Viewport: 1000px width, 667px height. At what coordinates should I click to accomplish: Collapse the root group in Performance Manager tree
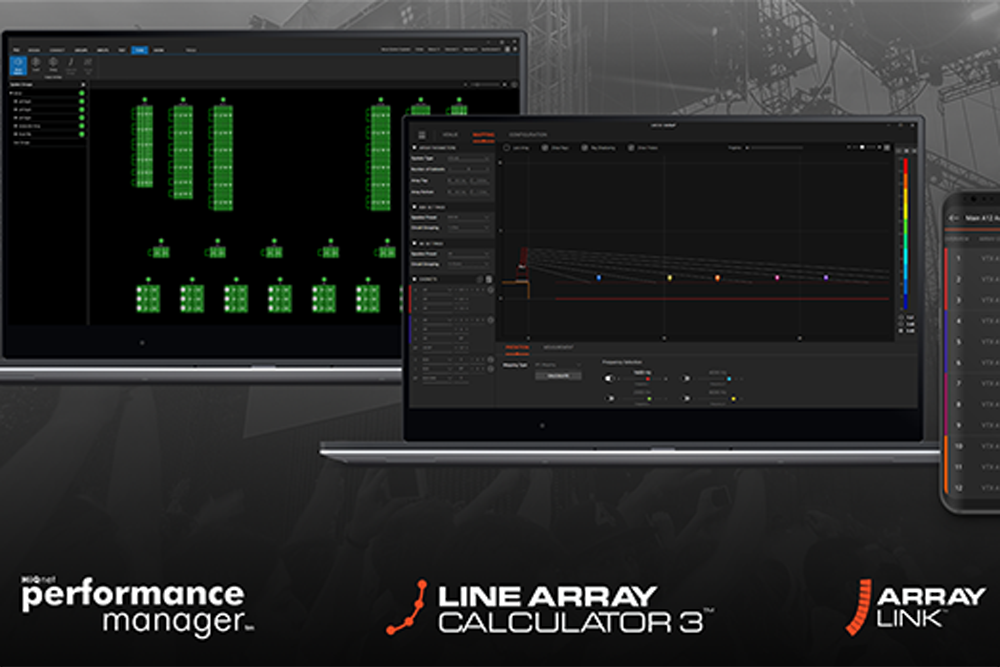[11, 93]
